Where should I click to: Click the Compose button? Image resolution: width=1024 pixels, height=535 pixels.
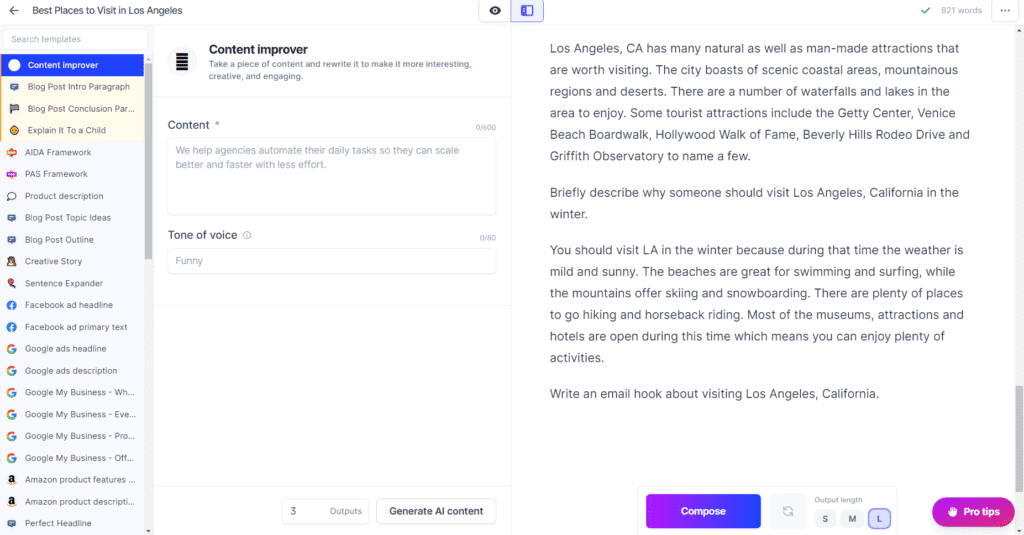coord(703,511)
